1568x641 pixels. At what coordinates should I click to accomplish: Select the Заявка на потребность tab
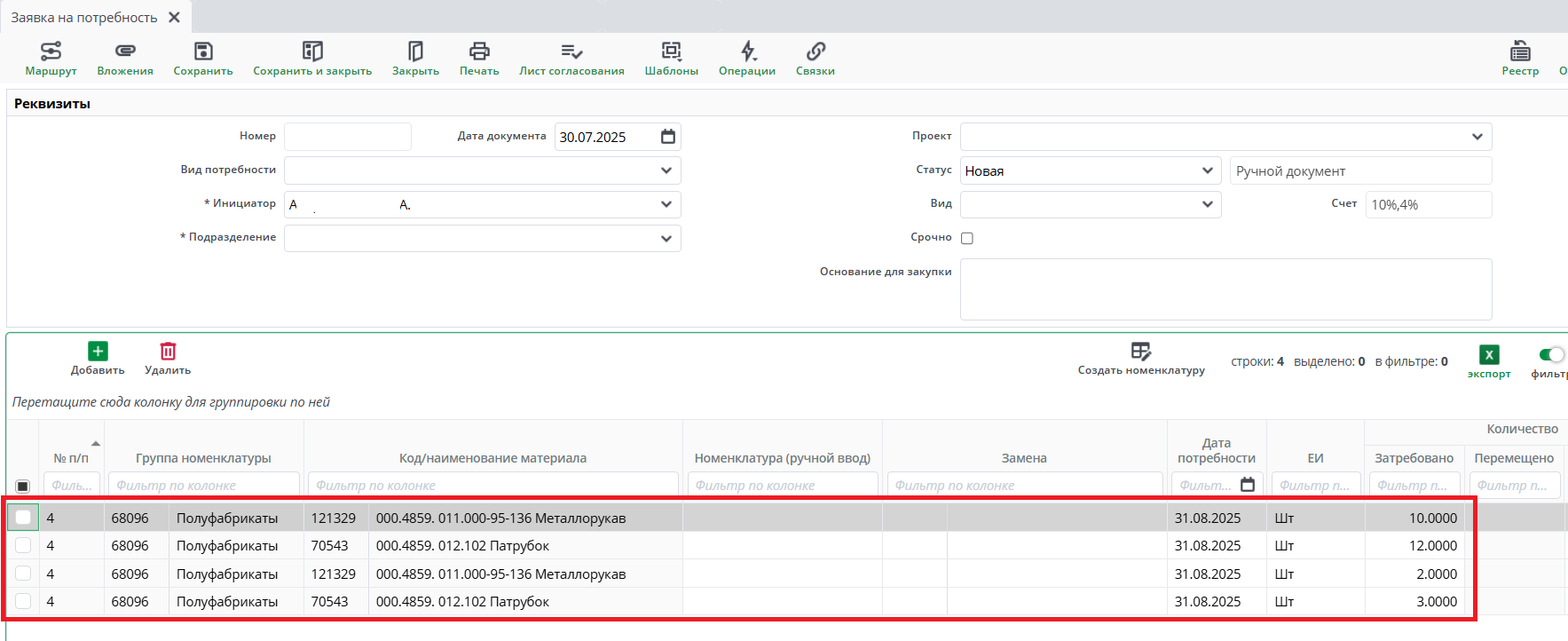(x=84, y=18)
